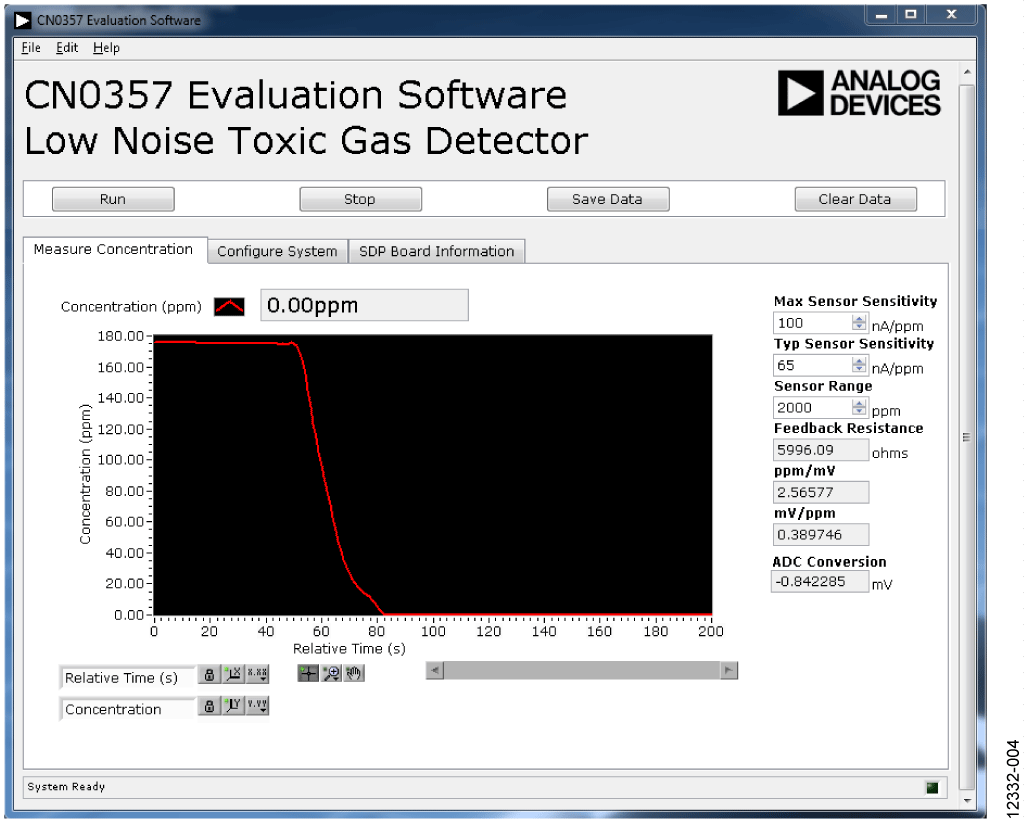
Task: Select the graph cursor crosshair tool
Action: click(308, 673)
